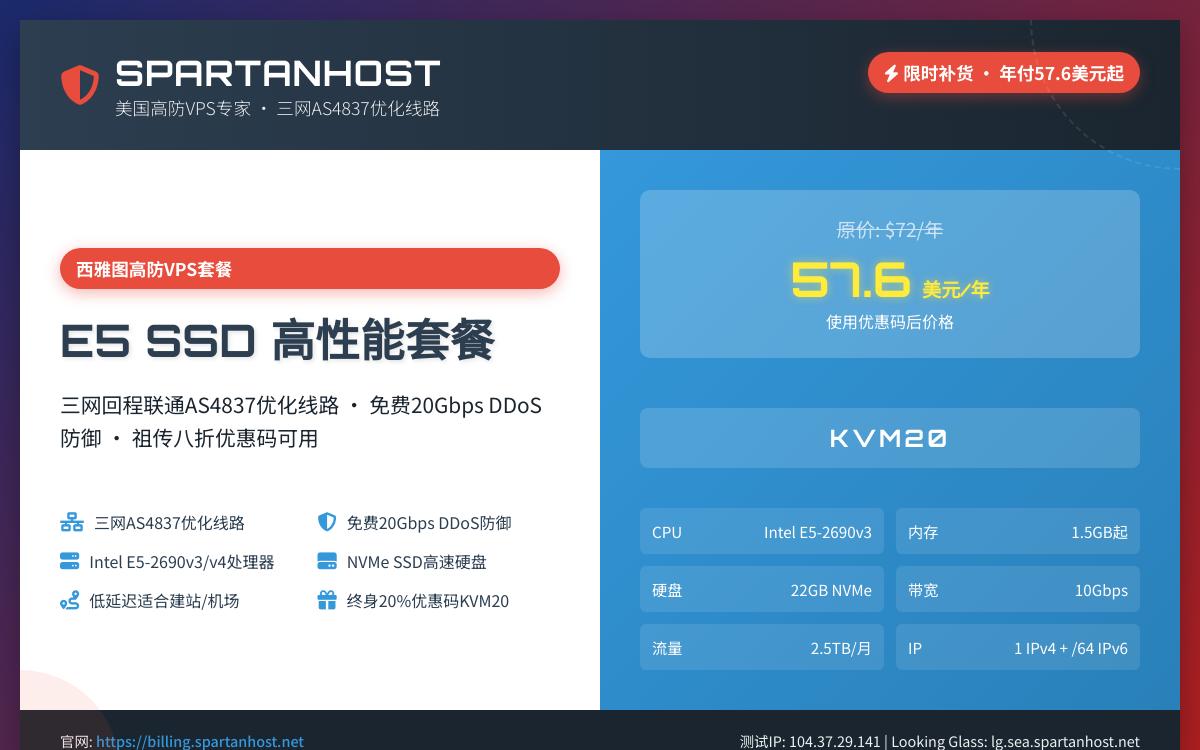Click the 流量 2.5TB/月 spec cell
The image size is (1200, 750).
[762, 648]
